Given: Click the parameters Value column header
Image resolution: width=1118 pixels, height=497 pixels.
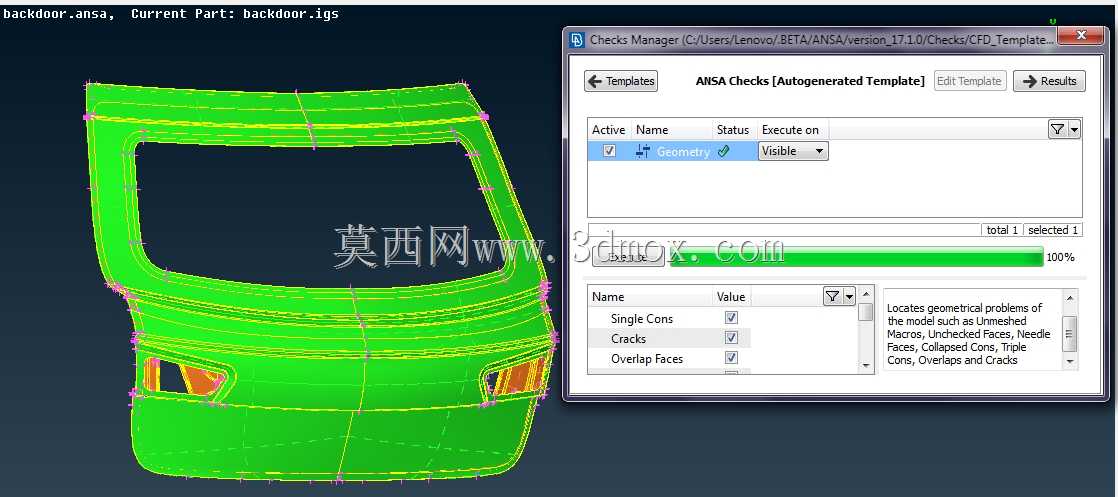Looking at the screenshot, I should 731,297.
